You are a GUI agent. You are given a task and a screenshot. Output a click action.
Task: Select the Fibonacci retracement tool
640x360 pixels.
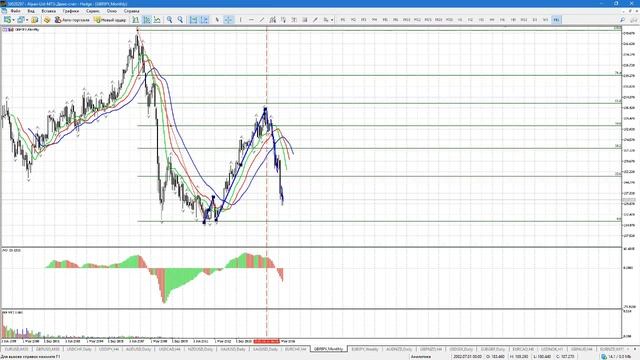(283, 20)
